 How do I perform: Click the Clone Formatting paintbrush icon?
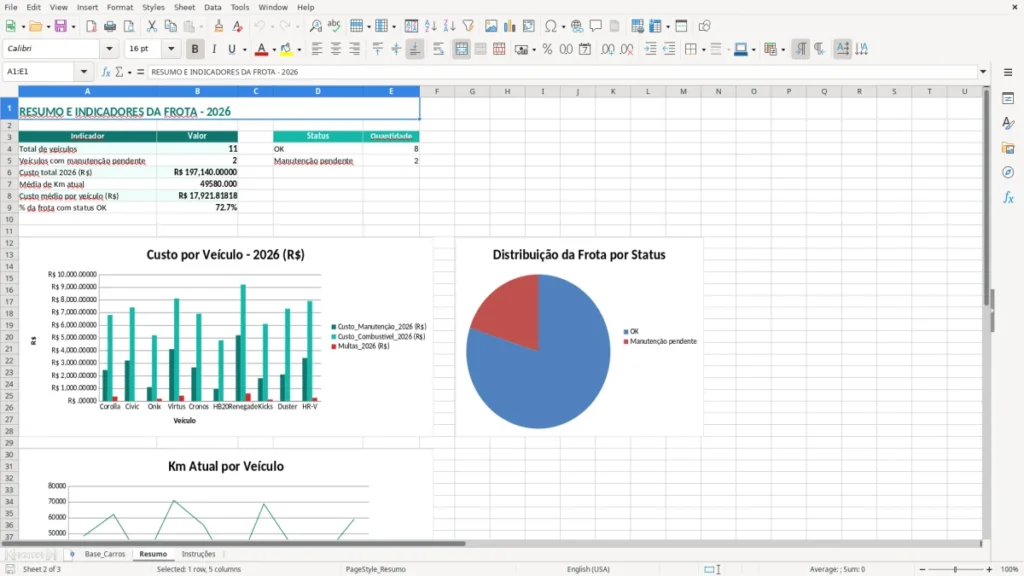(x=219, y=26)
